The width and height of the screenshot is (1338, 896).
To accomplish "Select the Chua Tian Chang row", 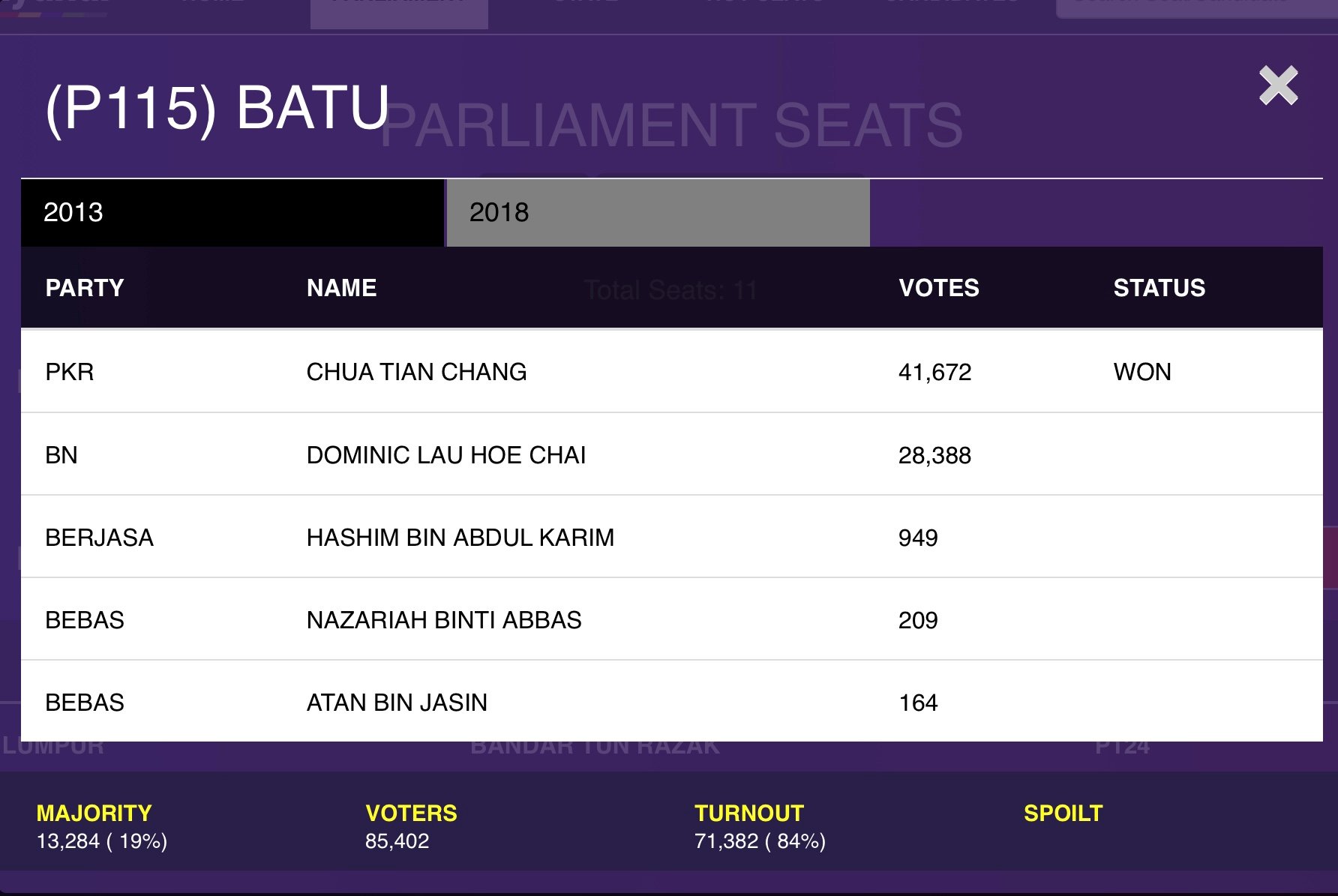I will coord(672,372).
